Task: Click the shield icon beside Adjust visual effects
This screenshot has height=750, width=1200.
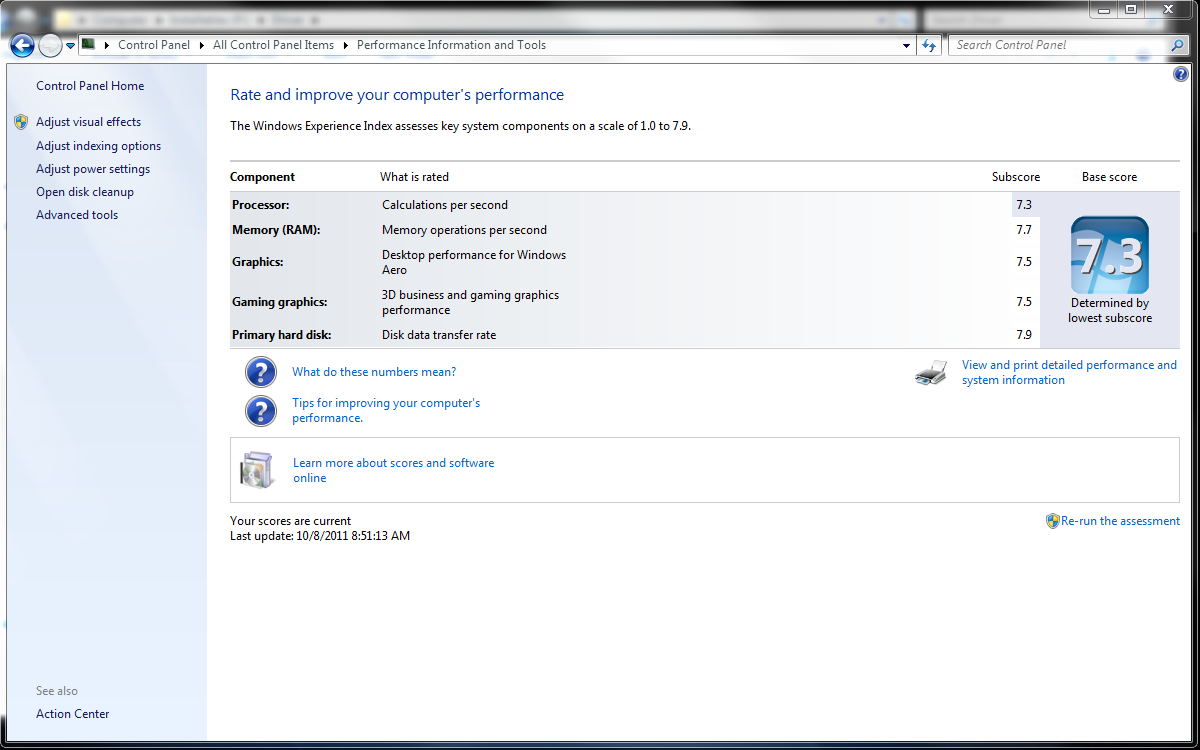Action: 21,122
